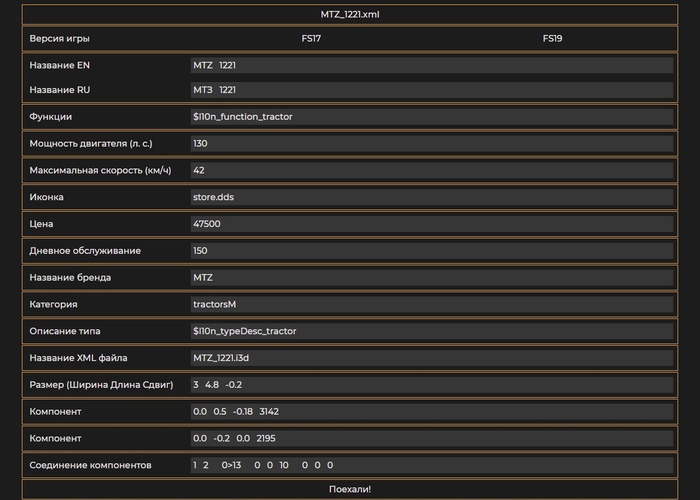Click the Цена label
This screenshot has width=700, height=500.
(x=41, y=224)
